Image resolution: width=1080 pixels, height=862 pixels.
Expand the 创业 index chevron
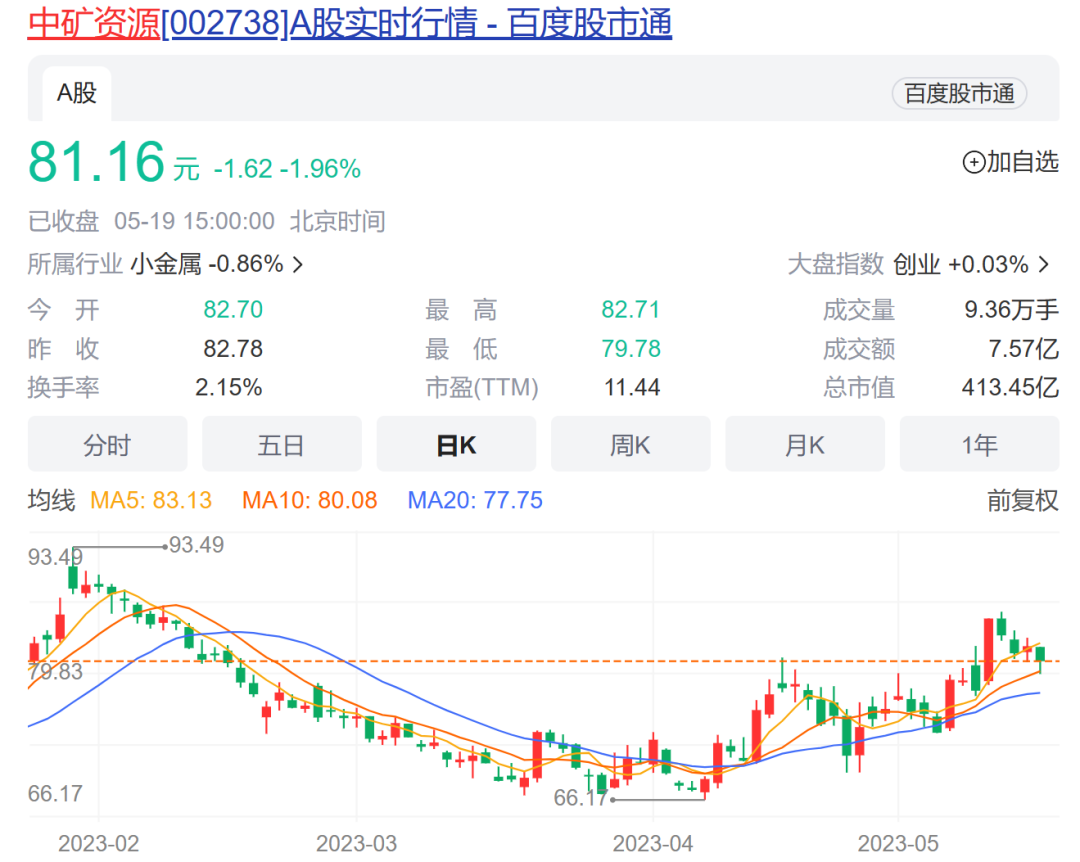point(1044,265)
